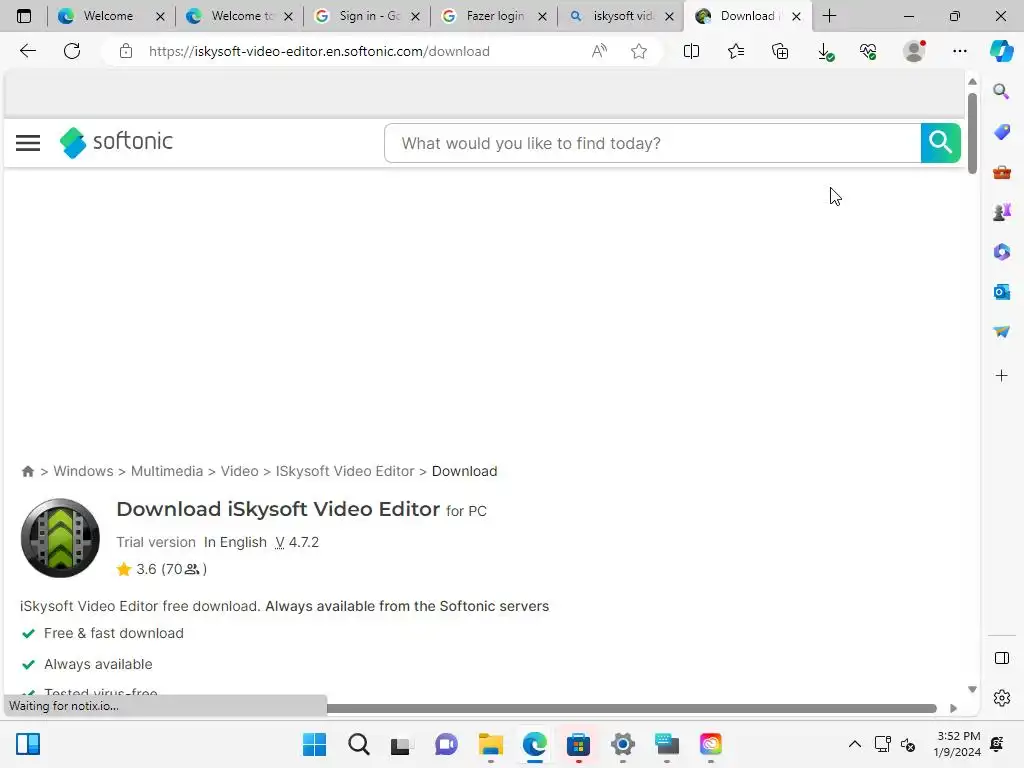Open the Softonic hamburger menu

coord(28,142)
